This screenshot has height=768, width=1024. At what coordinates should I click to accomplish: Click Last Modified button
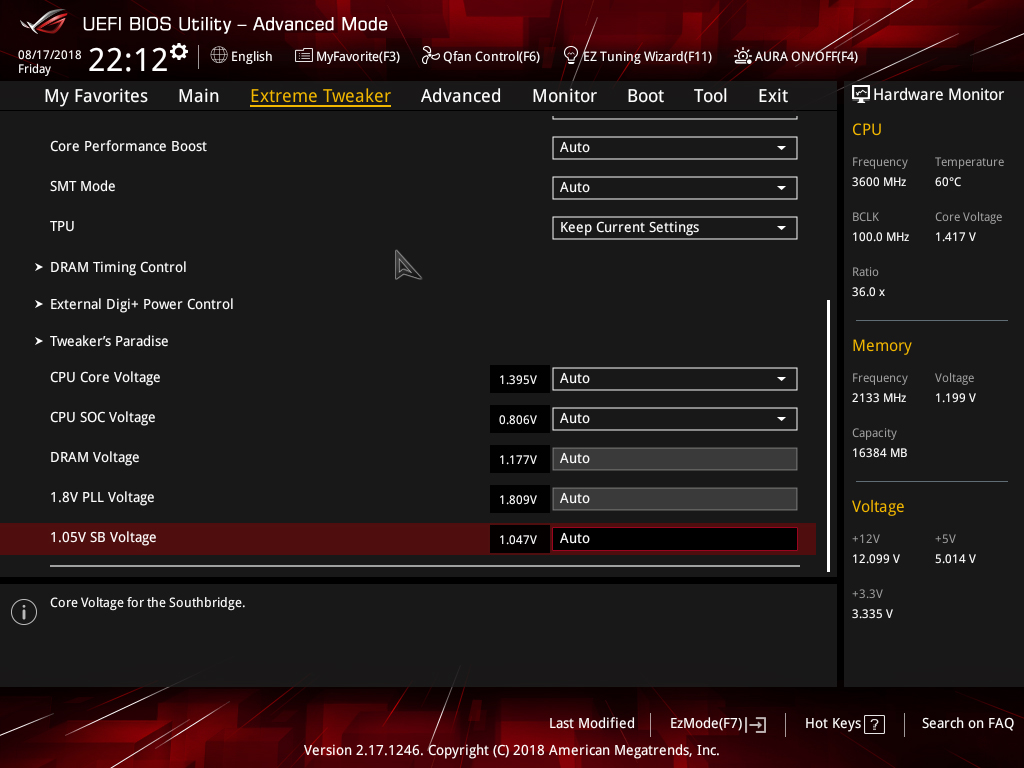pos(592,724)
